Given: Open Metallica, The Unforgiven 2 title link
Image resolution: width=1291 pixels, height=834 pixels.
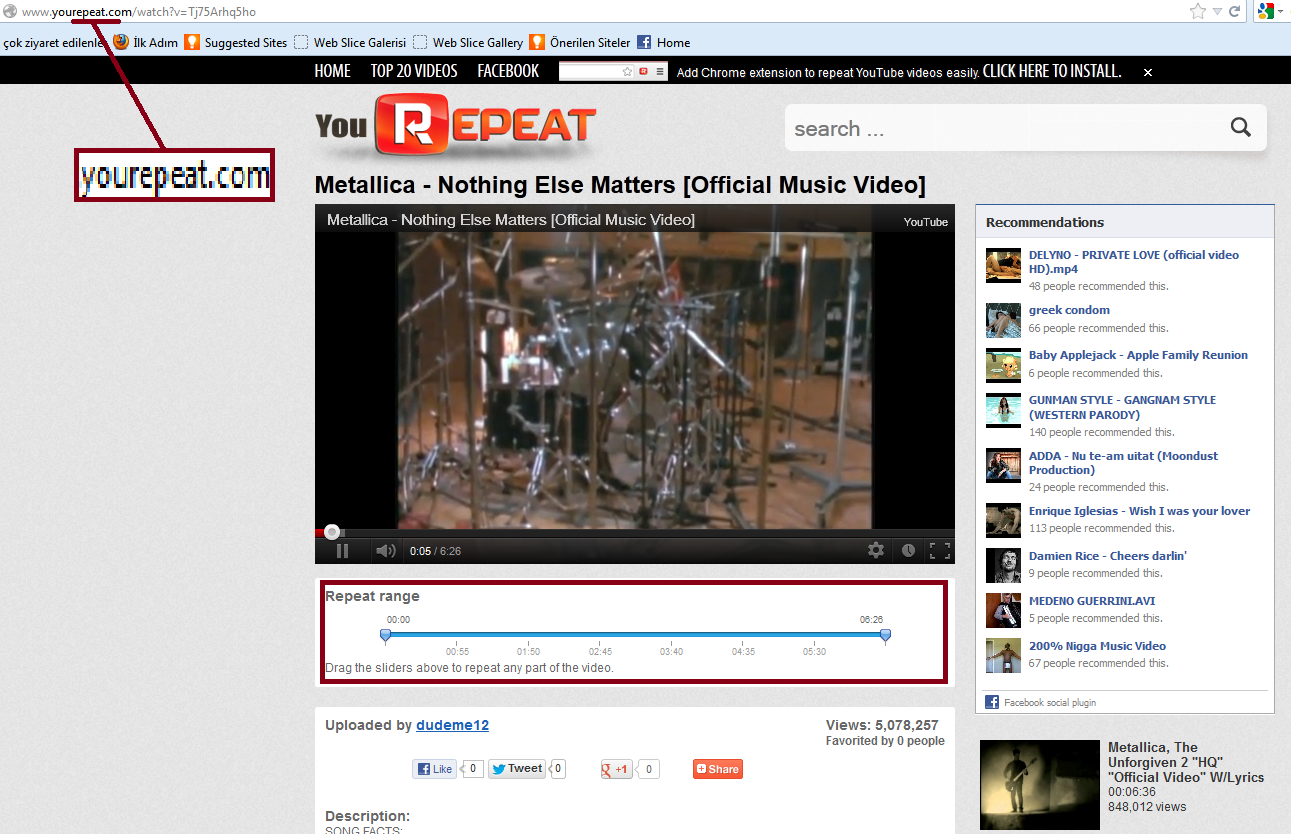Looking at the screenshot, I should 1186,762.
